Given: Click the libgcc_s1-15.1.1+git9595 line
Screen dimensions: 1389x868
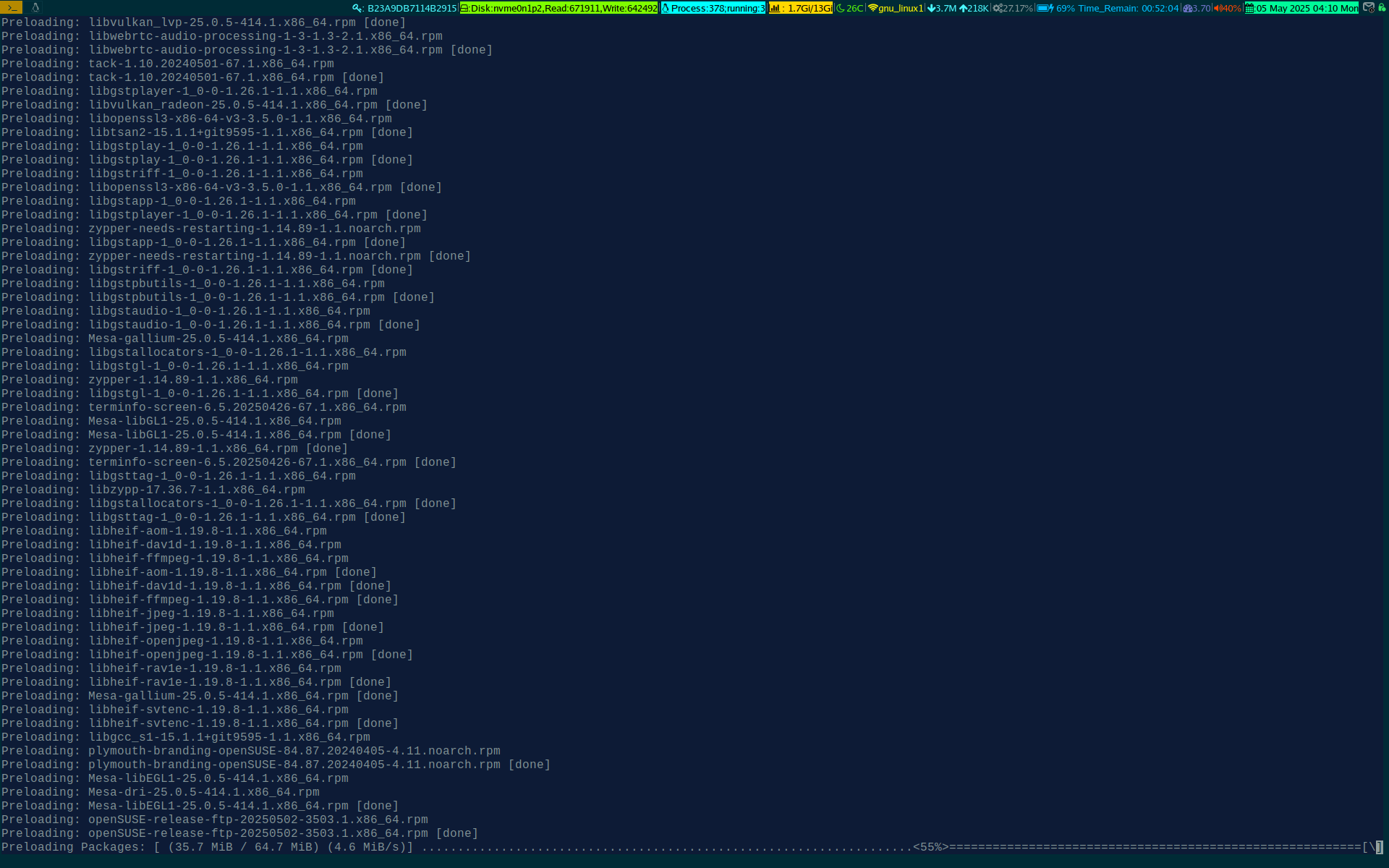Looking at the screenshot, I should click(x=185, y=737).
